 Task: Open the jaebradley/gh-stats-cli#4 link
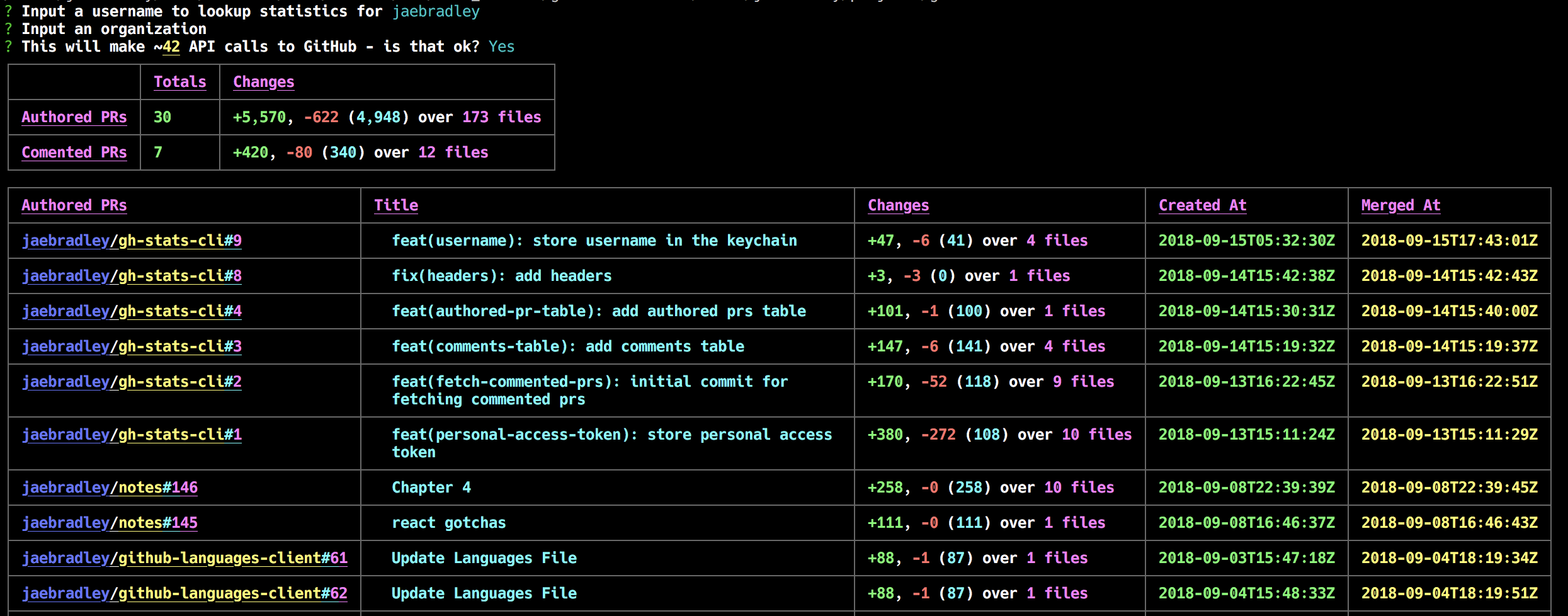[x=132, y=311]
